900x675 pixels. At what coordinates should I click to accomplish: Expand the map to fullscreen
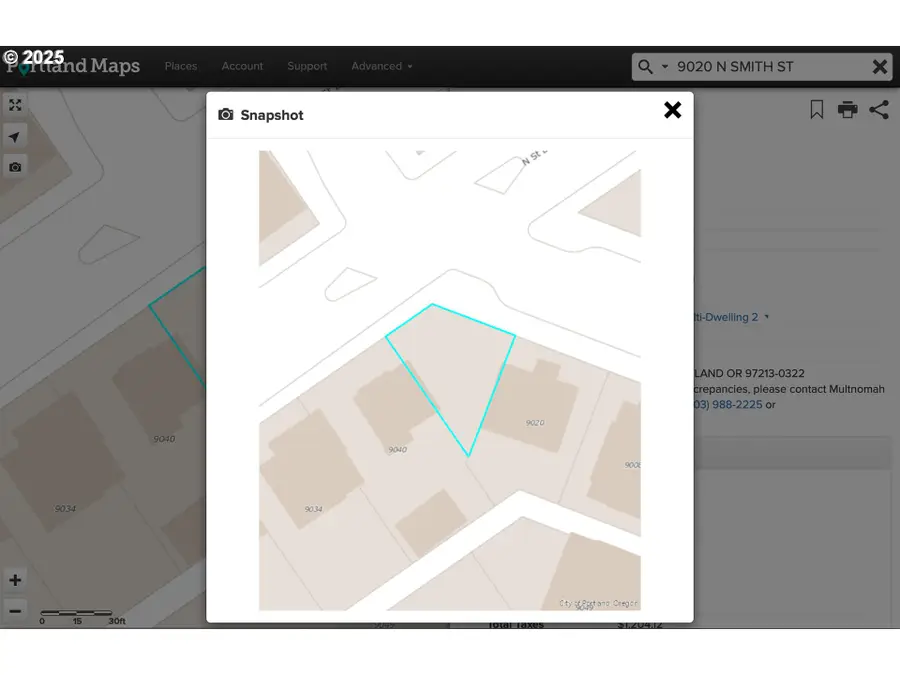click(x=15, y=104)
